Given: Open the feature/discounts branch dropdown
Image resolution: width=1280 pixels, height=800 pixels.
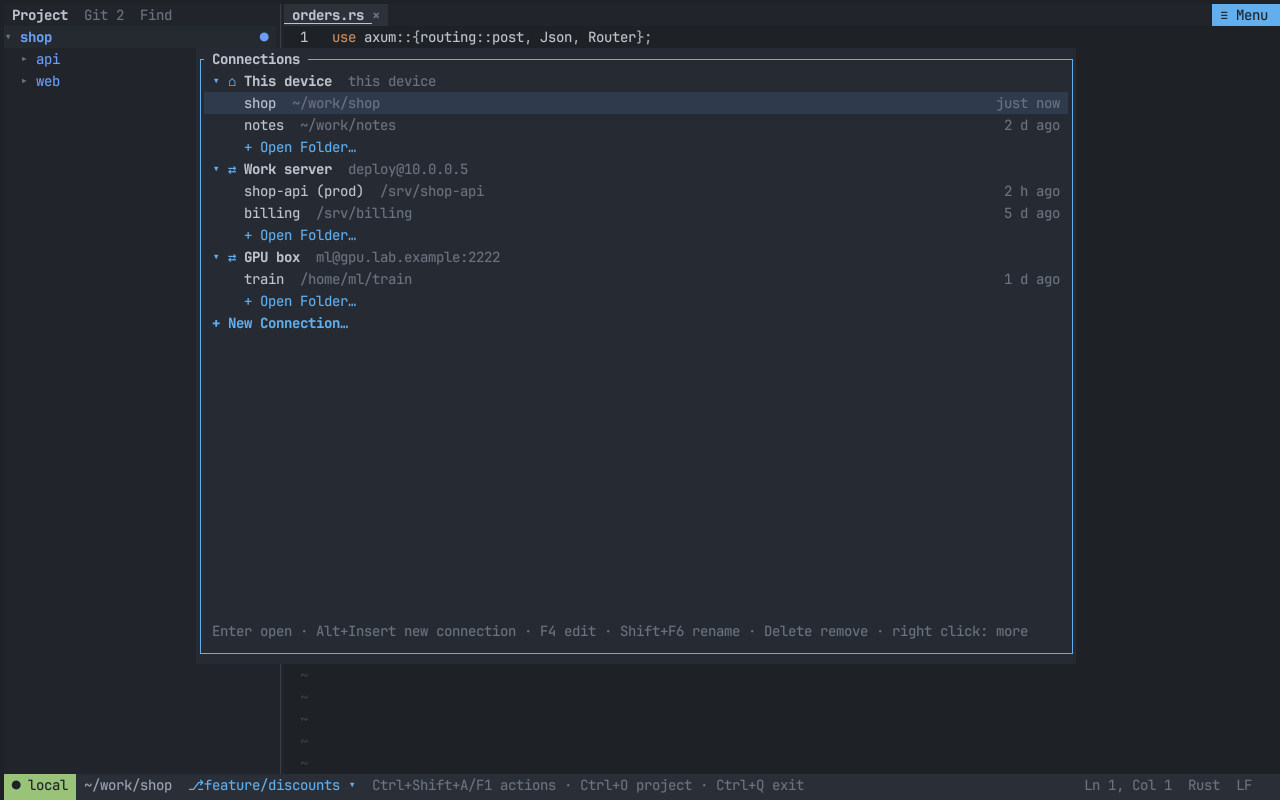Looking at the screenshot, I should click(272, 785).
